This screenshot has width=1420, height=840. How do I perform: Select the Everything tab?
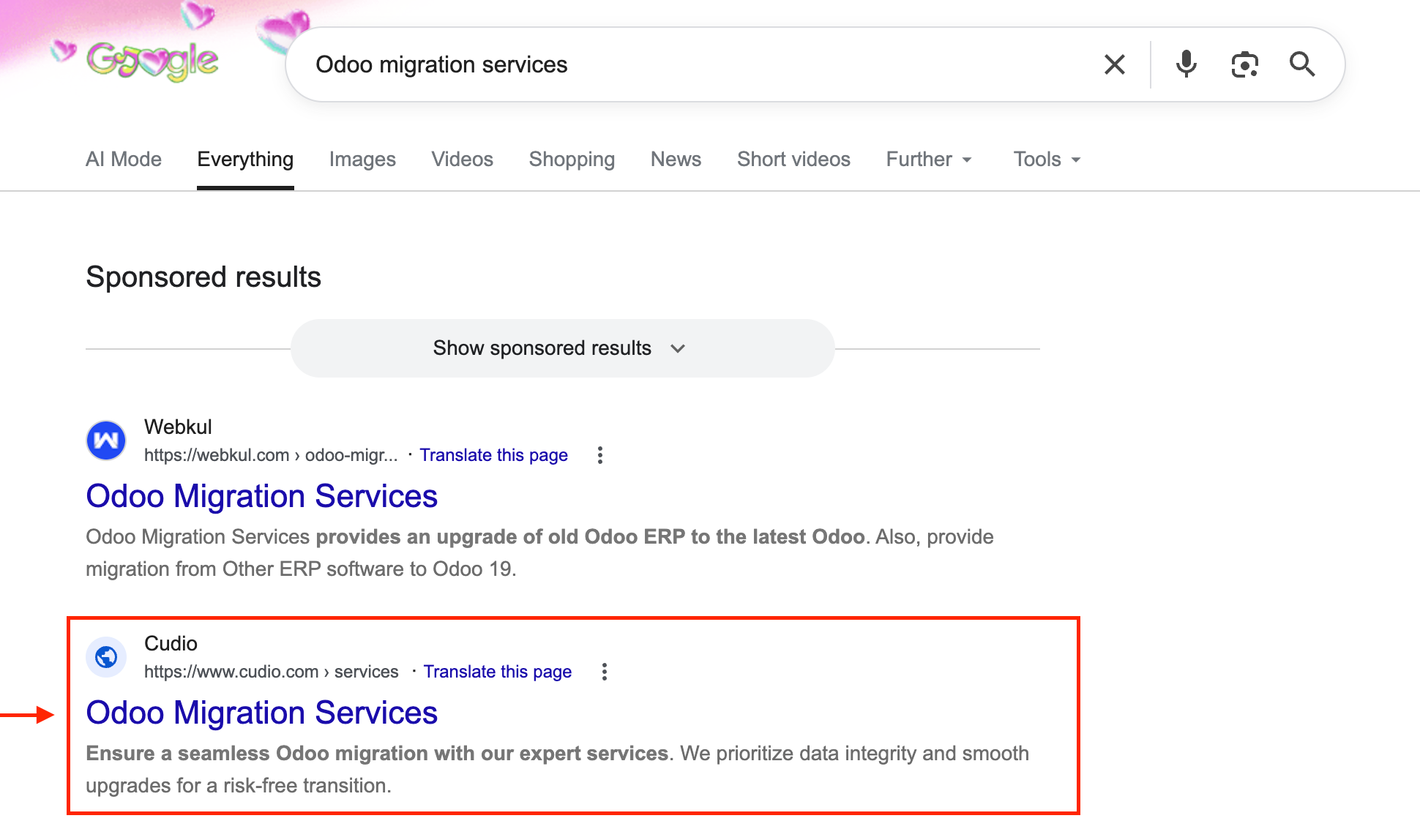tap(245, 160)
